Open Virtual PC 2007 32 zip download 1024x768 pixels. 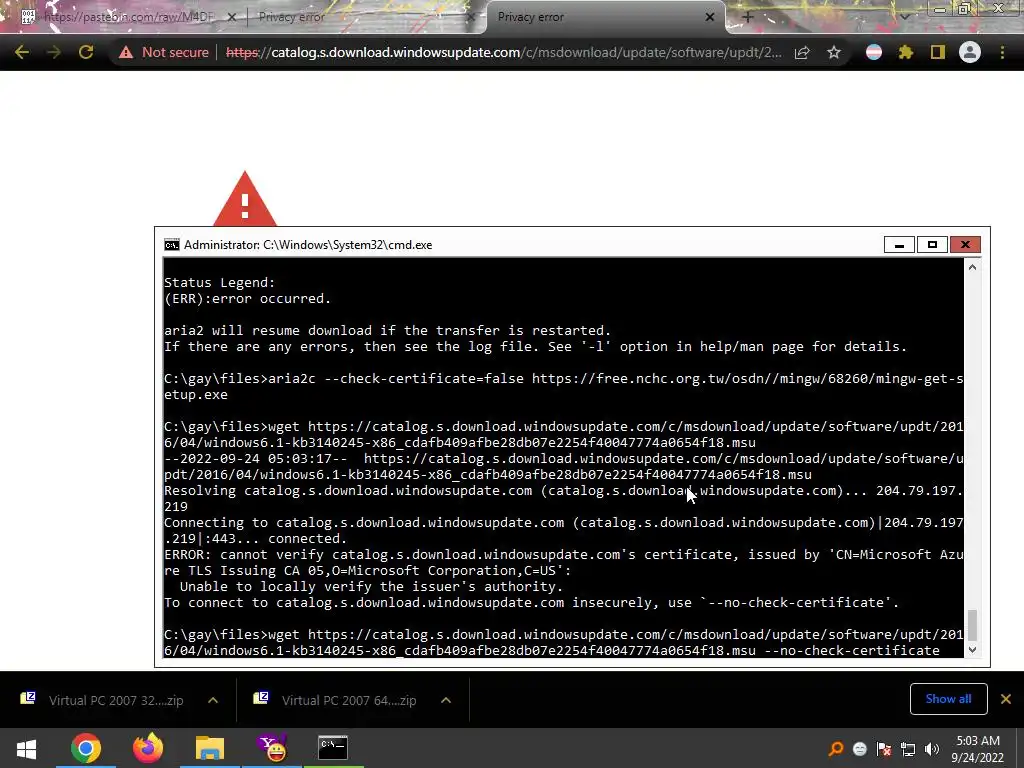click(102, 700)
